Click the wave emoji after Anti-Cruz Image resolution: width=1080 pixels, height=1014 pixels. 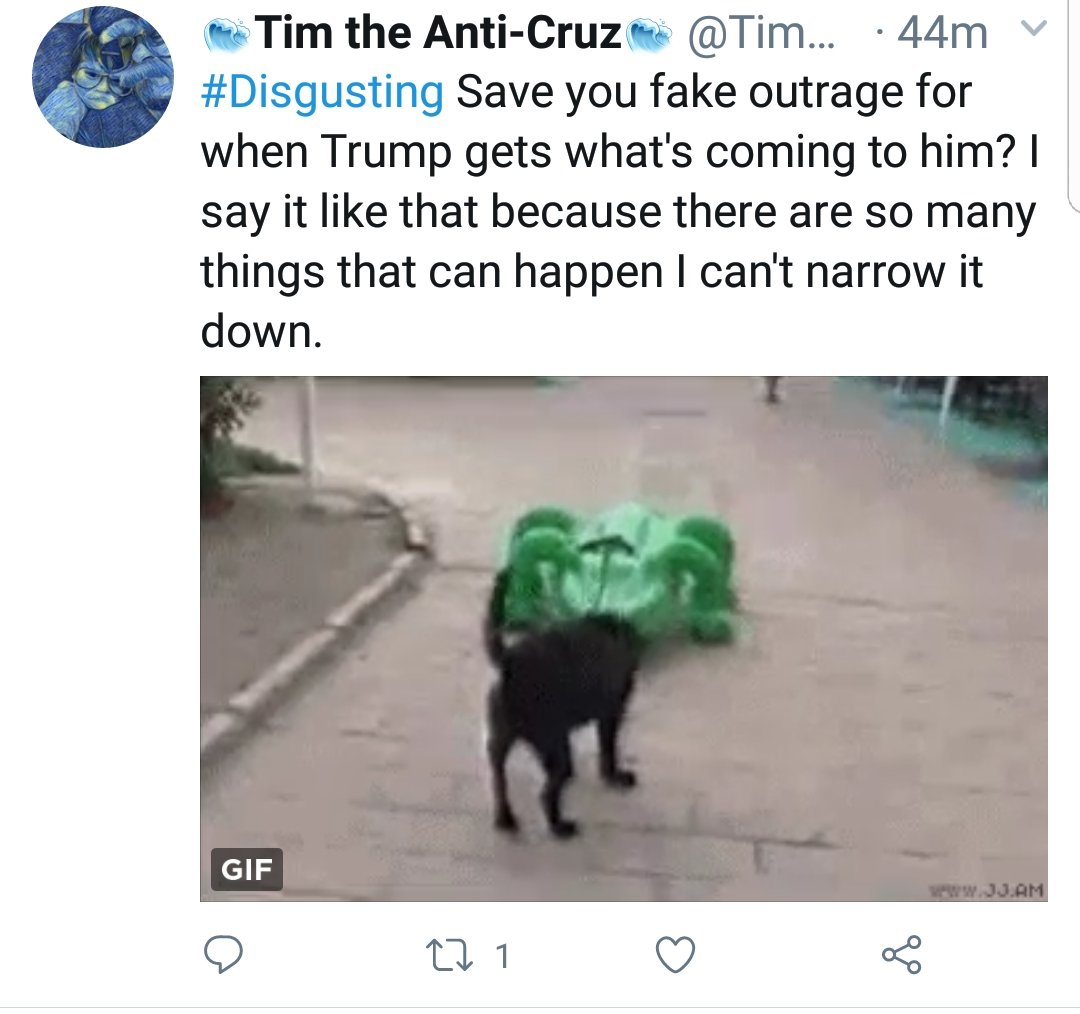648,33
